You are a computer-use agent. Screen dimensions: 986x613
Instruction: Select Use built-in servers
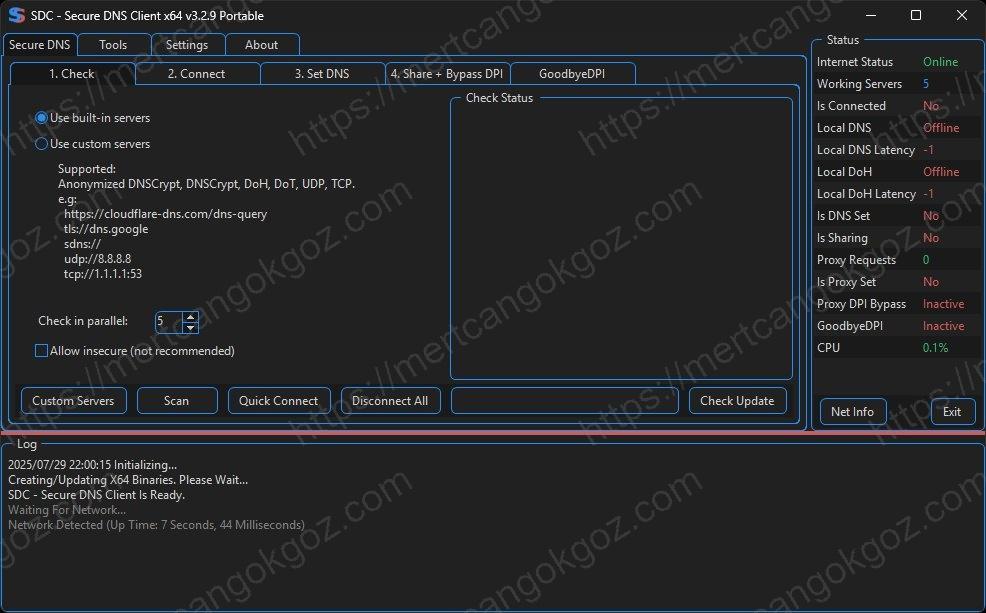tap(40, 117)
